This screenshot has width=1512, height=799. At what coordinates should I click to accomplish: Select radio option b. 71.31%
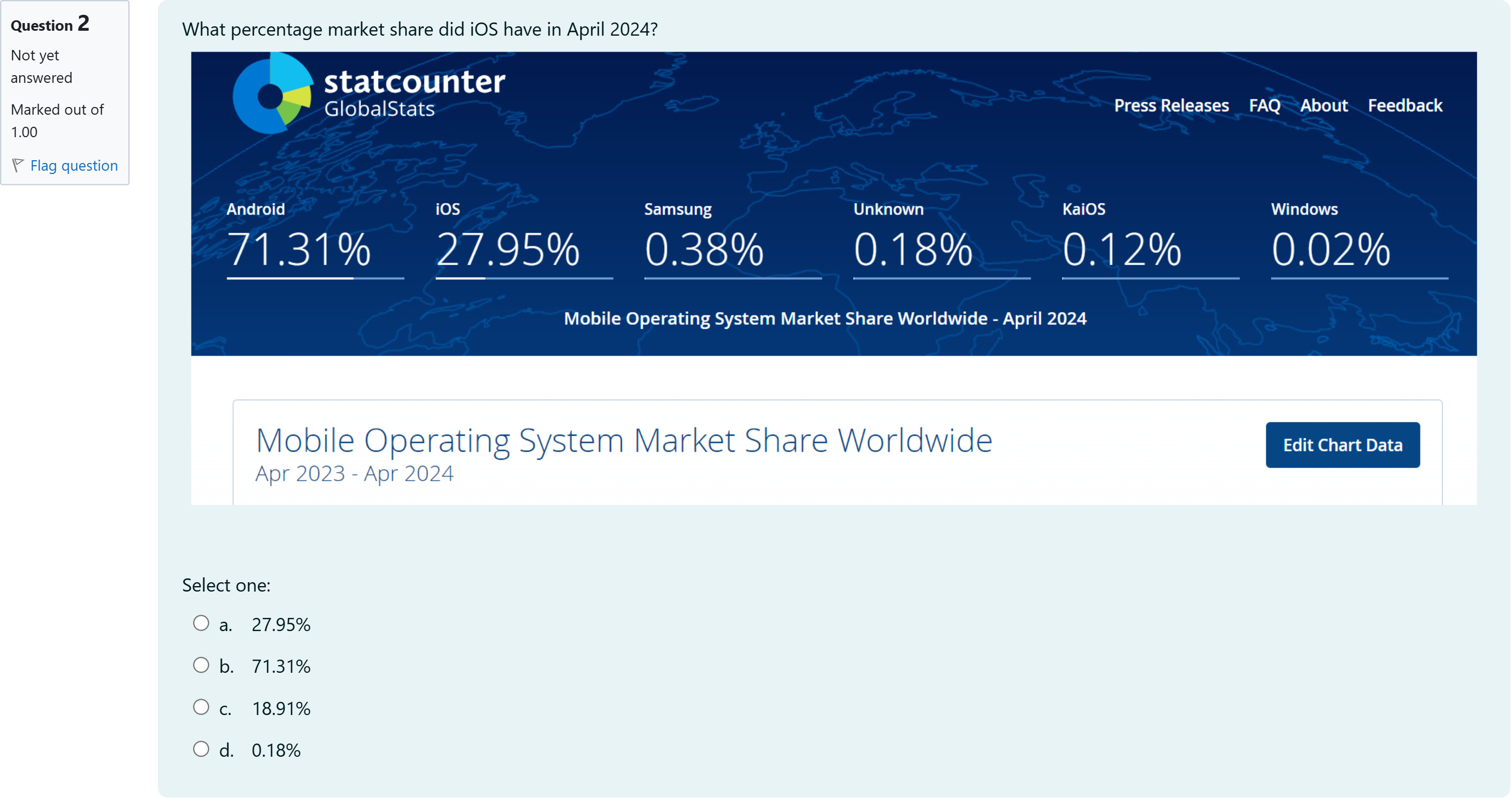pos(201,665)
